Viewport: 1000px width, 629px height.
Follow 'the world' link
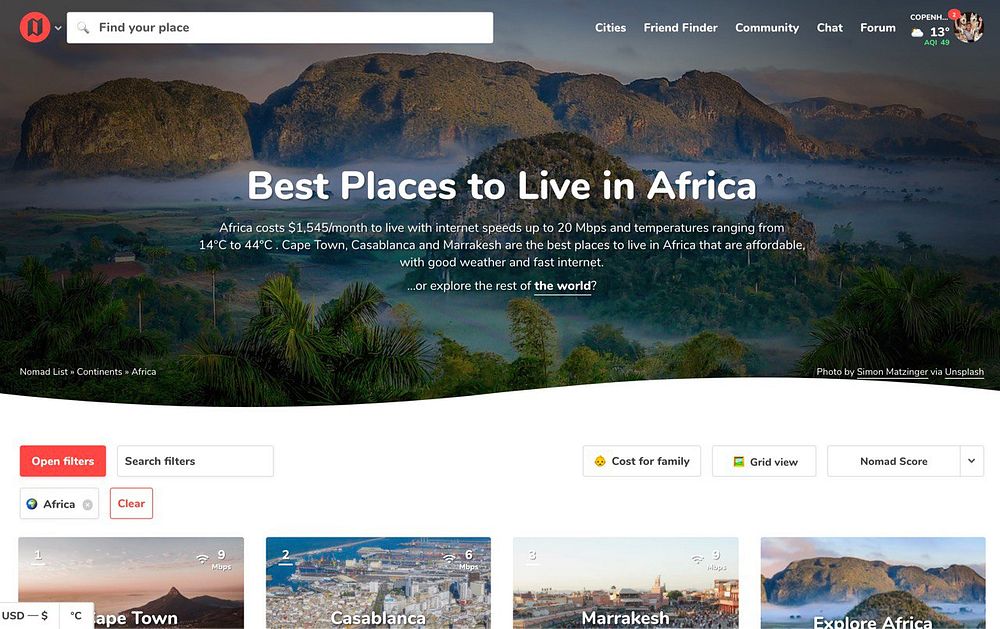coord(562,286)
